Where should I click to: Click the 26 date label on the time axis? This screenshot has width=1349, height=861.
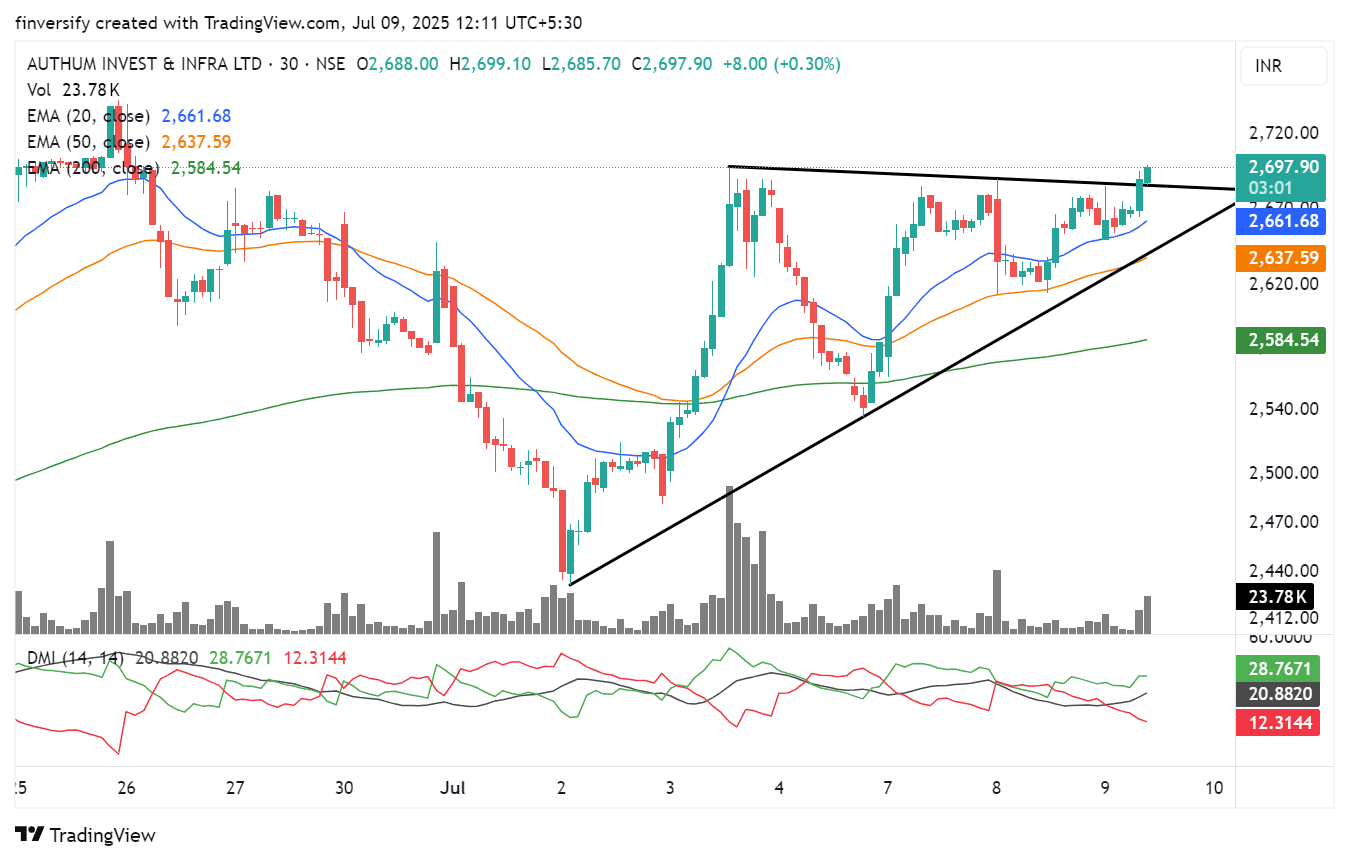126,787
